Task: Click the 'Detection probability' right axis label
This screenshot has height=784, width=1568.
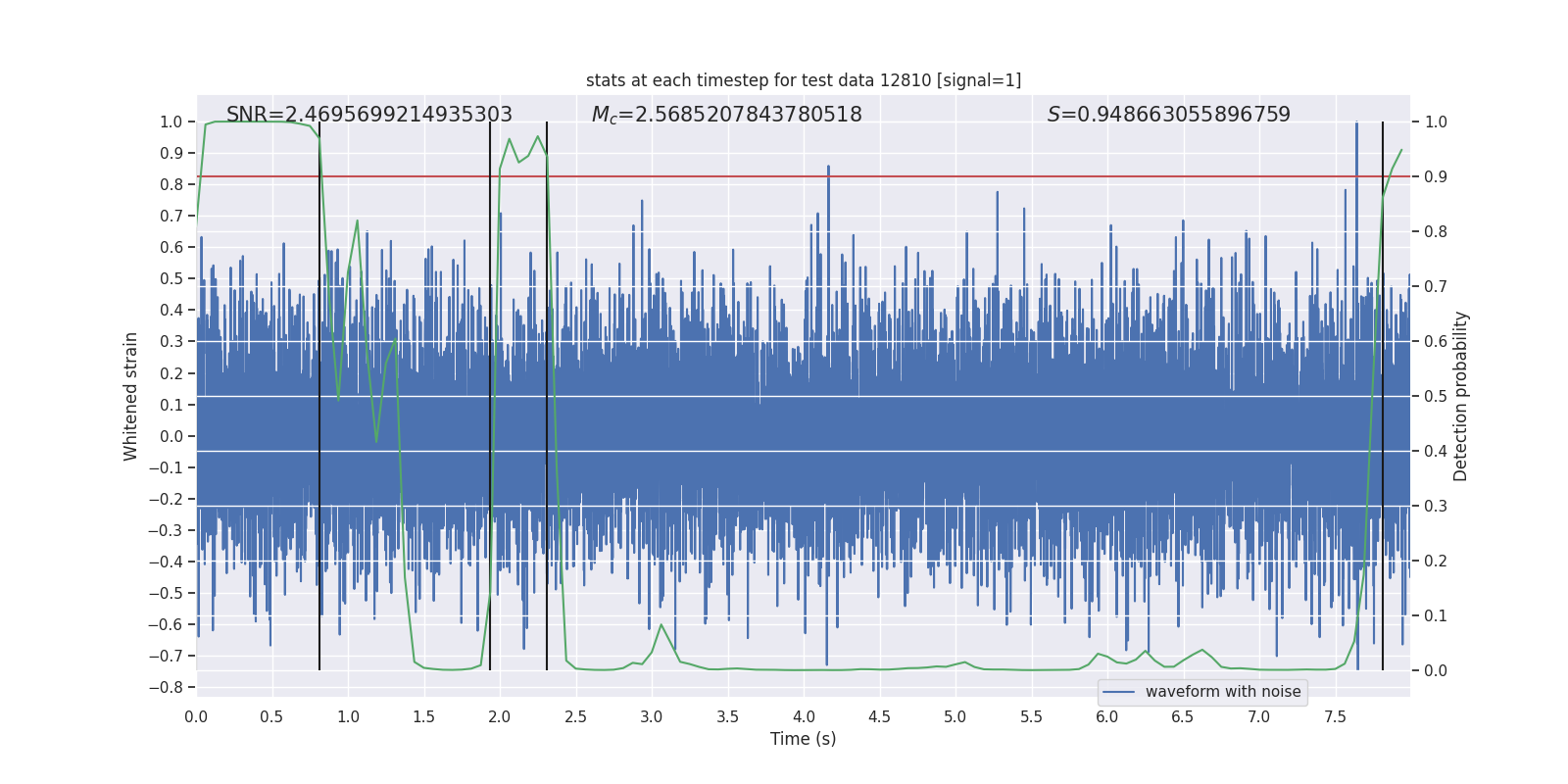Action: [1460, 396]
